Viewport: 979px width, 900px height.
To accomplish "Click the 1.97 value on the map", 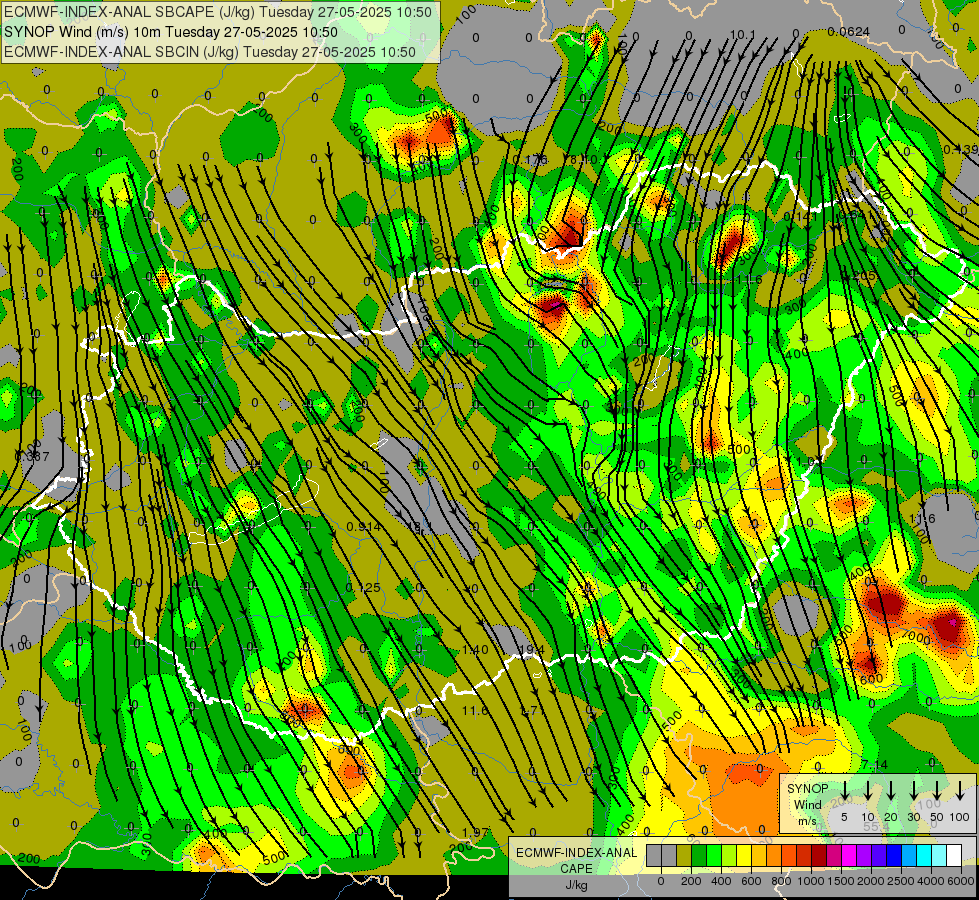I will tap(475, 833).
